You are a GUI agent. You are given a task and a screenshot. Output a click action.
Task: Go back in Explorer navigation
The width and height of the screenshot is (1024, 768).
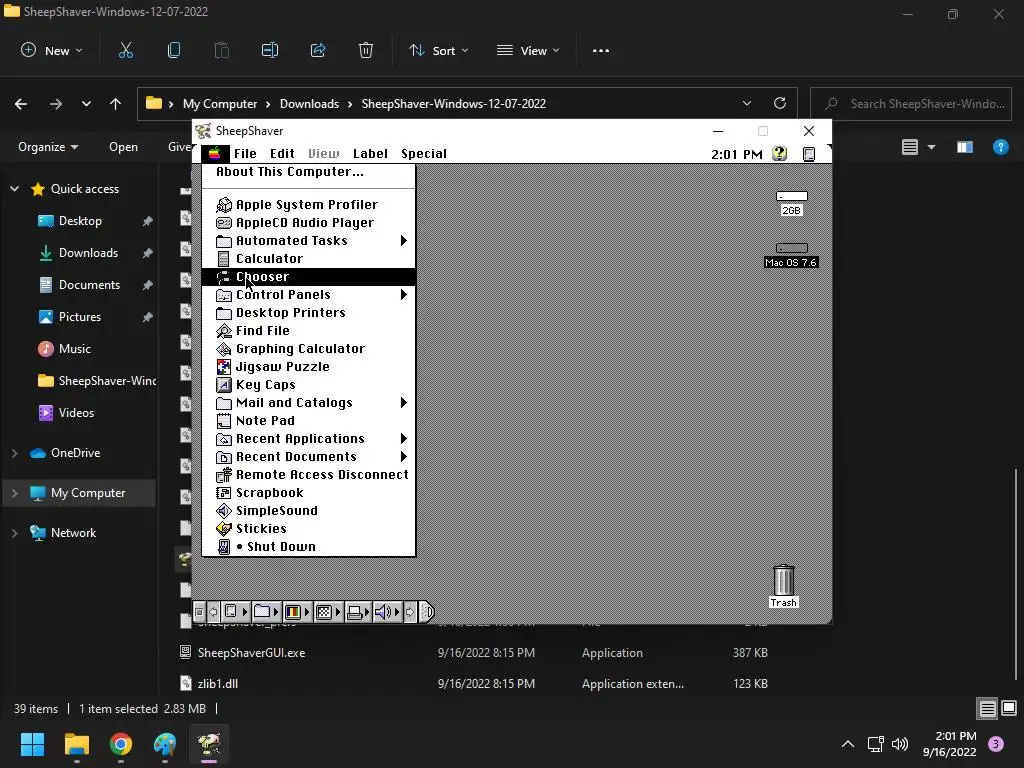[21, 104]
